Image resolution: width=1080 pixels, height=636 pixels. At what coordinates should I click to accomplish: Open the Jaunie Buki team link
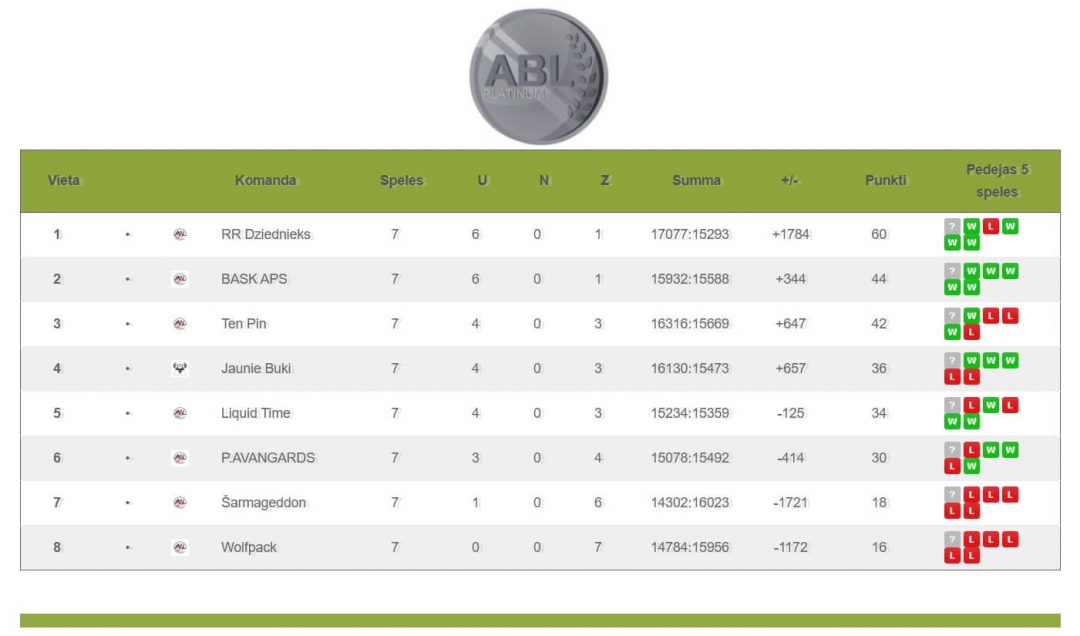[x=256, y=369]
